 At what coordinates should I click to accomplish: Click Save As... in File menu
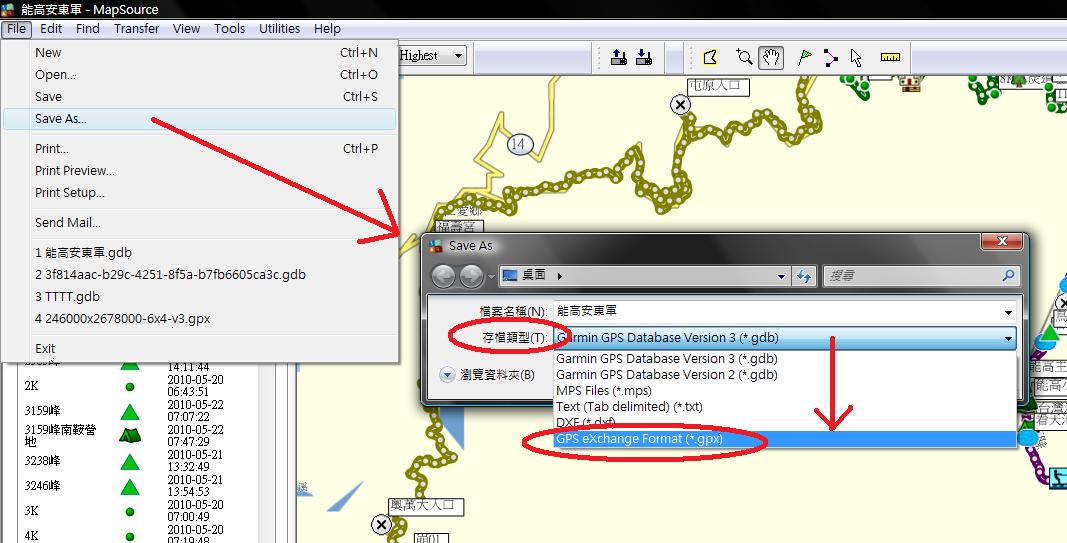(x=61, y=119)
